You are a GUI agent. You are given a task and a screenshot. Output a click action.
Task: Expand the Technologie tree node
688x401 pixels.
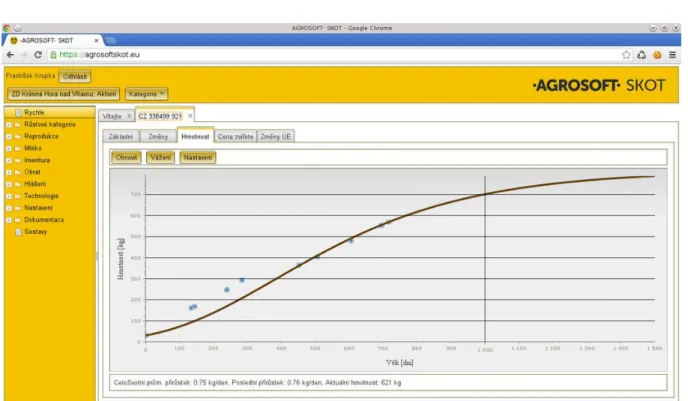point(8,196)
